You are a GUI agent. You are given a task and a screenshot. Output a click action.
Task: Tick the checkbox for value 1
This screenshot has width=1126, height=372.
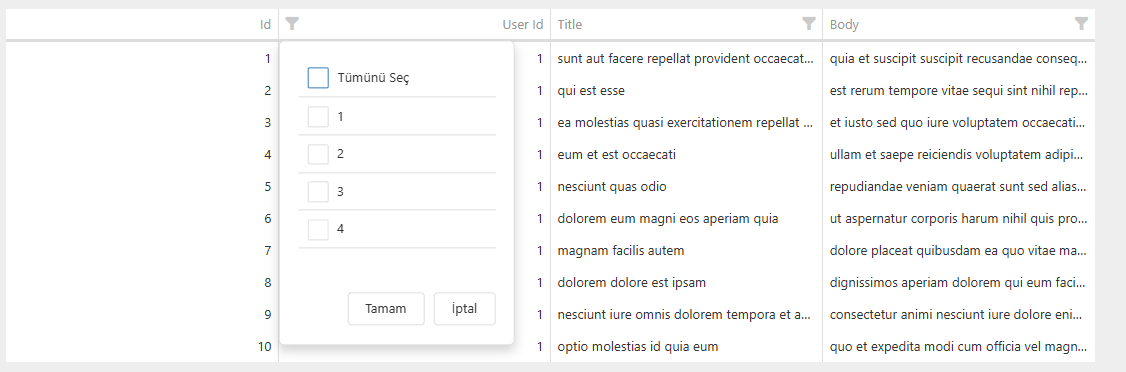pyautogui.click(x=318, y=116)
